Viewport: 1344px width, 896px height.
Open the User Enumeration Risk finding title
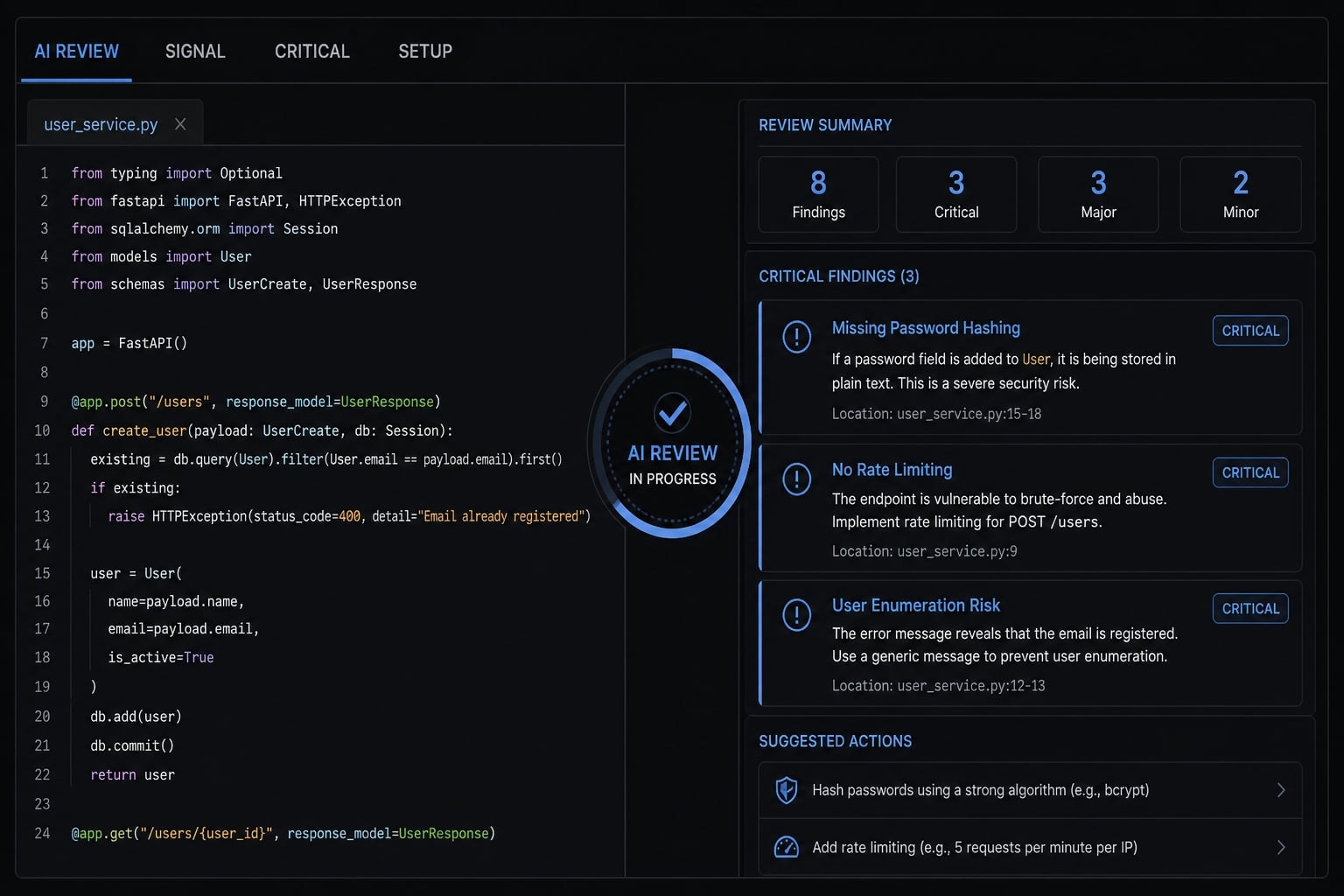pyautogui.click(x=915, y=605)
